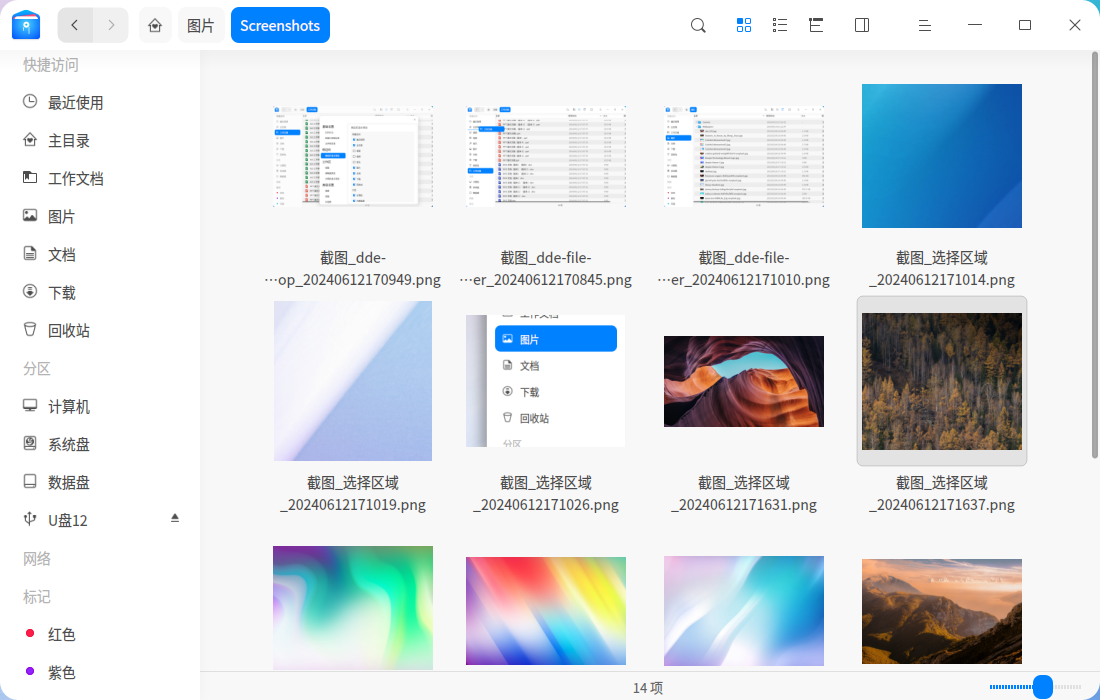Select thumbnail 截图_选择区域_20240612171631.png
The image size is (1100, 700).
743,381
